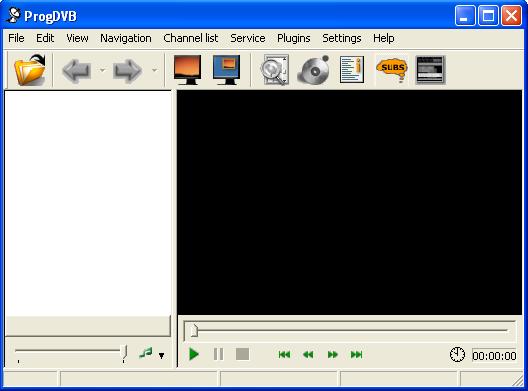This screenshot has height=391, width=528.
Task: Click the 00:00:00 time display field
Action: [494, 356]
